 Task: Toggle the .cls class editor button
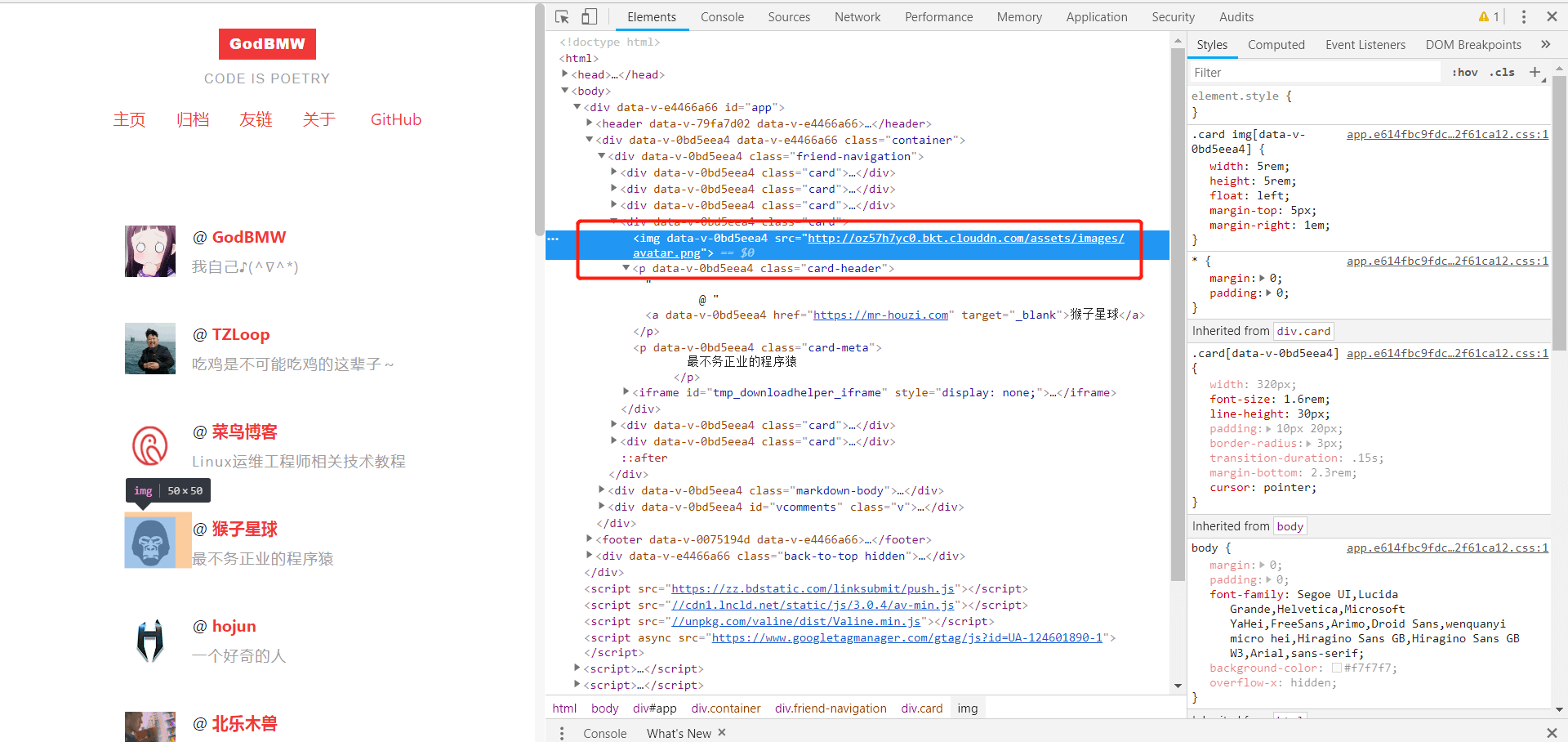click(x=1502, y=72)
